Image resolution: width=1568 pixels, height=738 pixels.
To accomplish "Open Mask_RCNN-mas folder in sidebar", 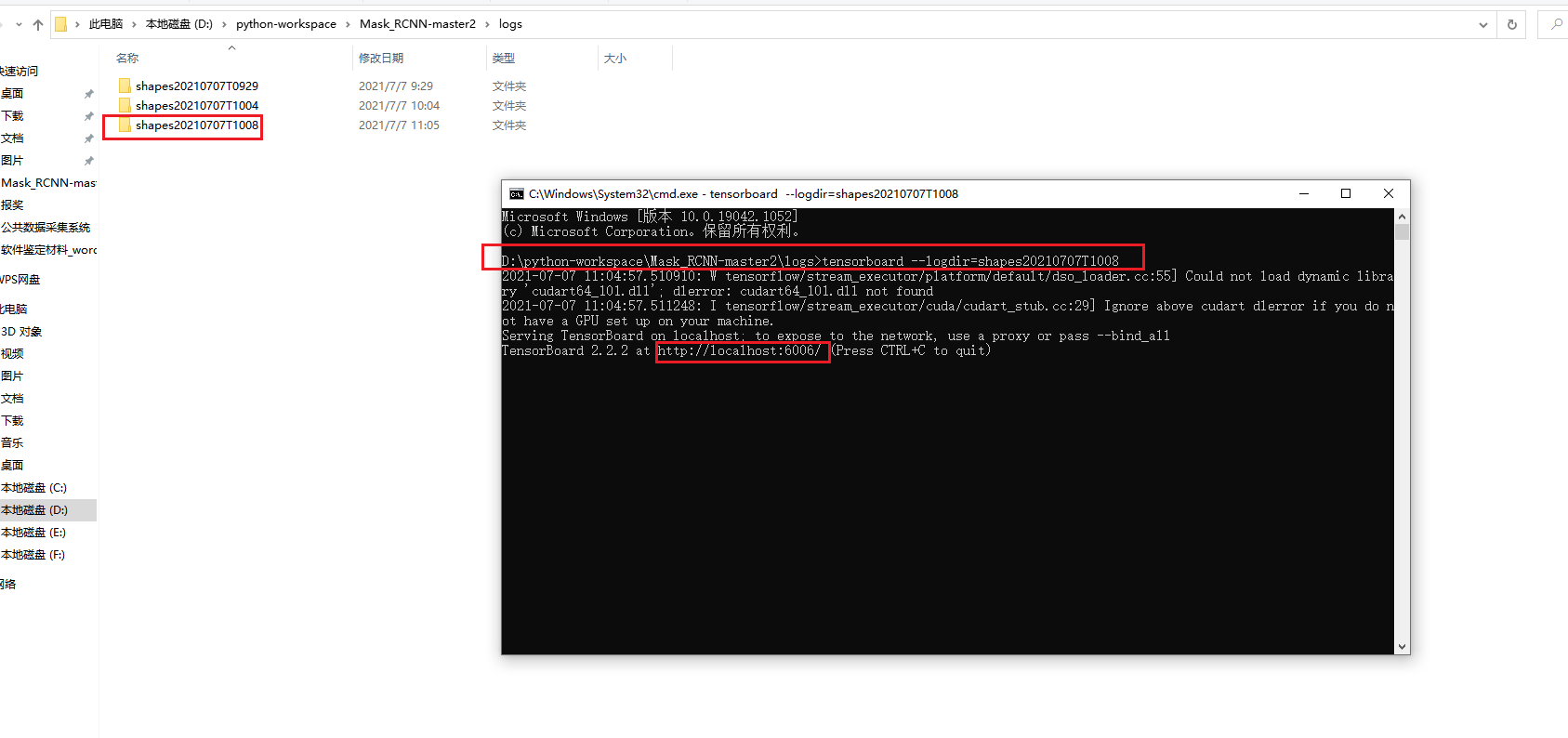I will point(48,183).
